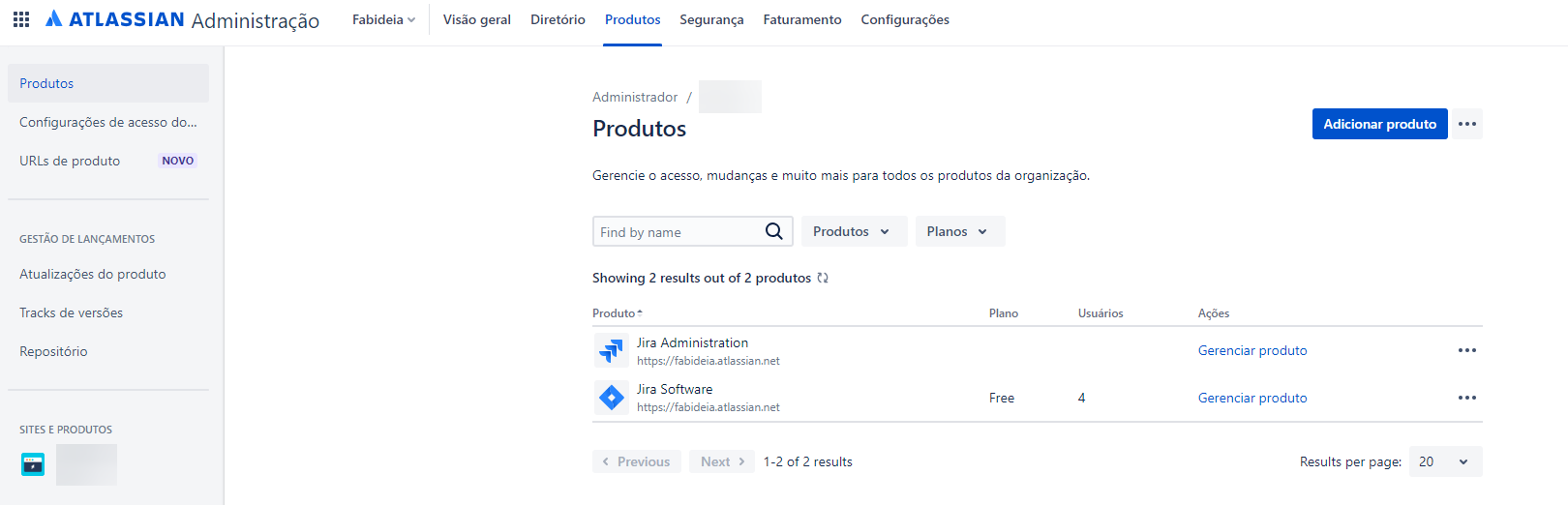Click the NOVO badge
This screenshot has width=1568, height=505.
(x=178, y=161)
